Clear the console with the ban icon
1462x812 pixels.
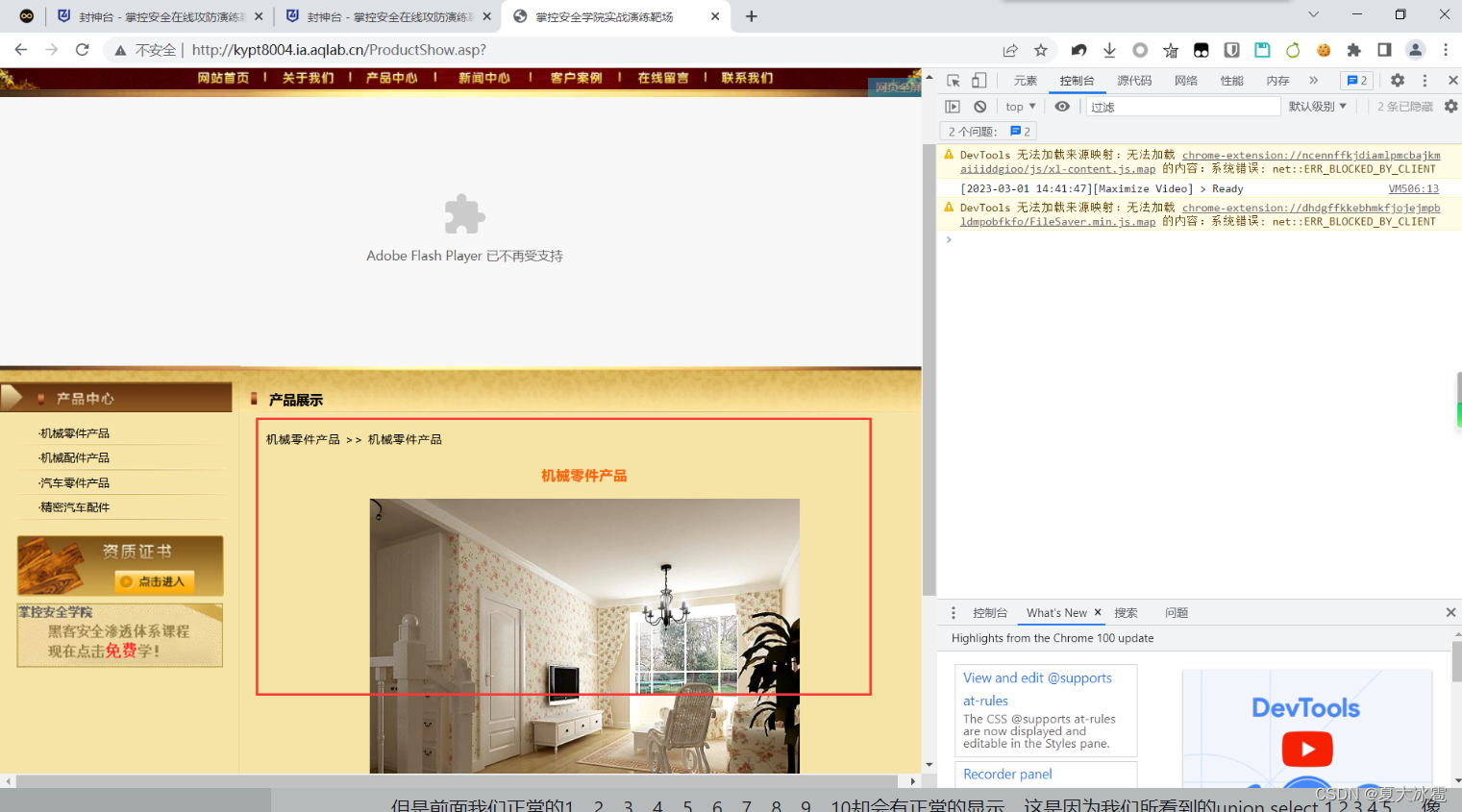[979, 107]
